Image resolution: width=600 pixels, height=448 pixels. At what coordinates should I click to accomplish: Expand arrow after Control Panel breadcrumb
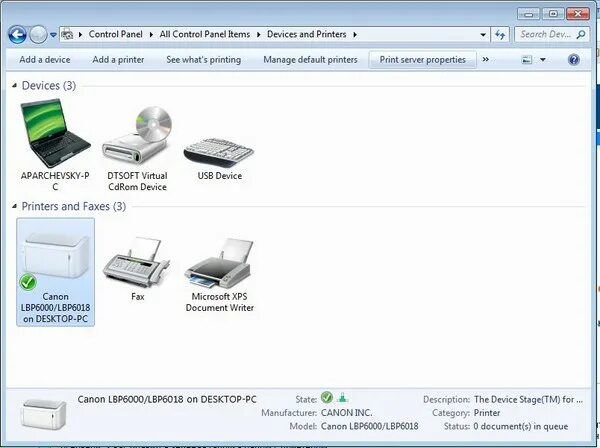151,34
